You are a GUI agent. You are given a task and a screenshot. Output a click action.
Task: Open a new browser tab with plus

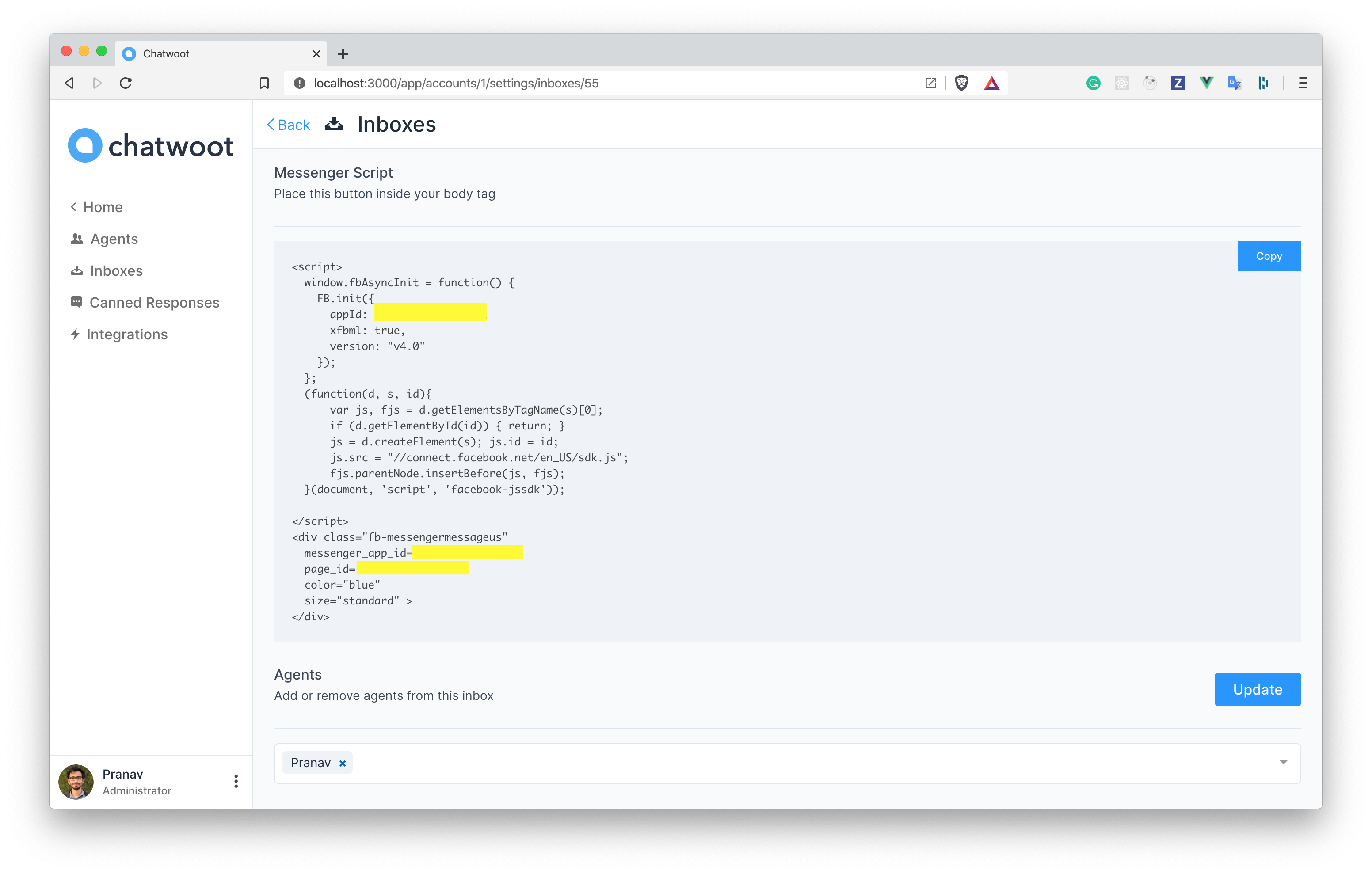pyautogui.click(x=343, y=53)
